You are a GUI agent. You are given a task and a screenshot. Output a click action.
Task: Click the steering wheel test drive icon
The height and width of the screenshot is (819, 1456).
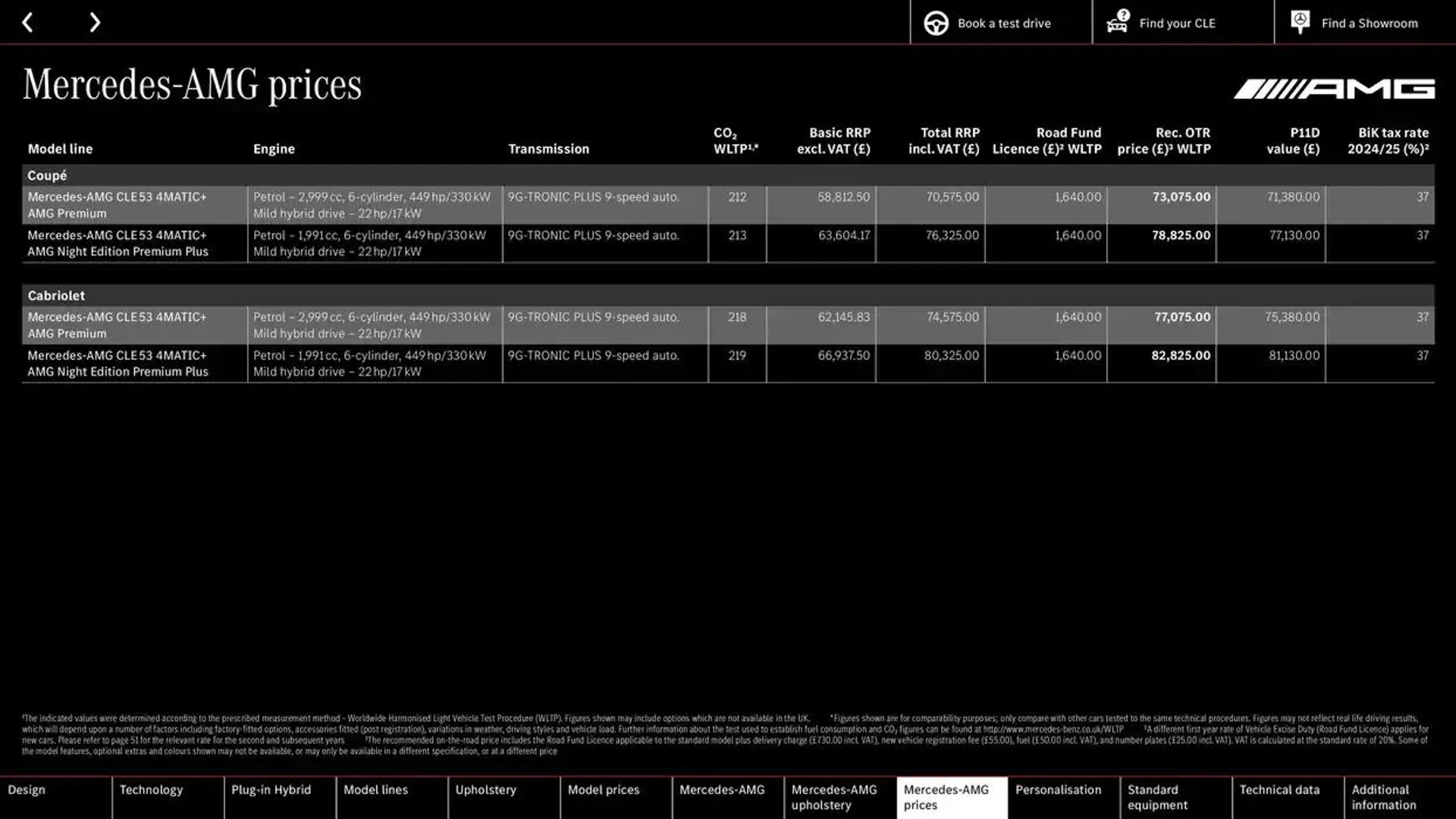935,23
